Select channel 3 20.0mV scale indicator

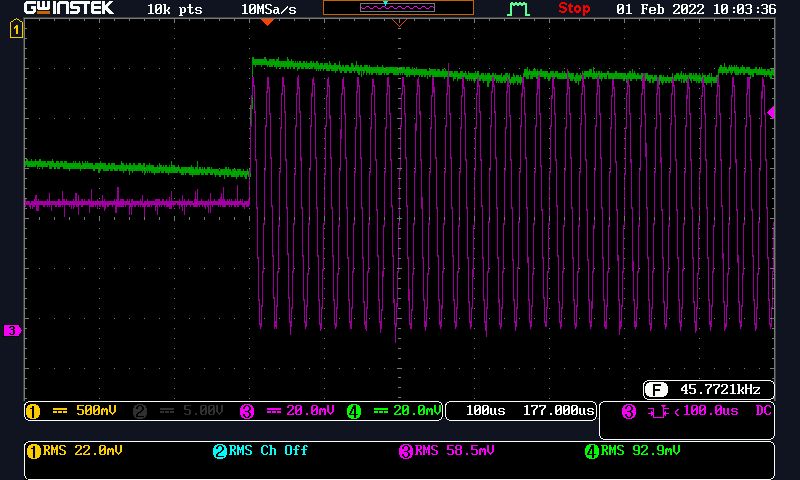point(287,411)
